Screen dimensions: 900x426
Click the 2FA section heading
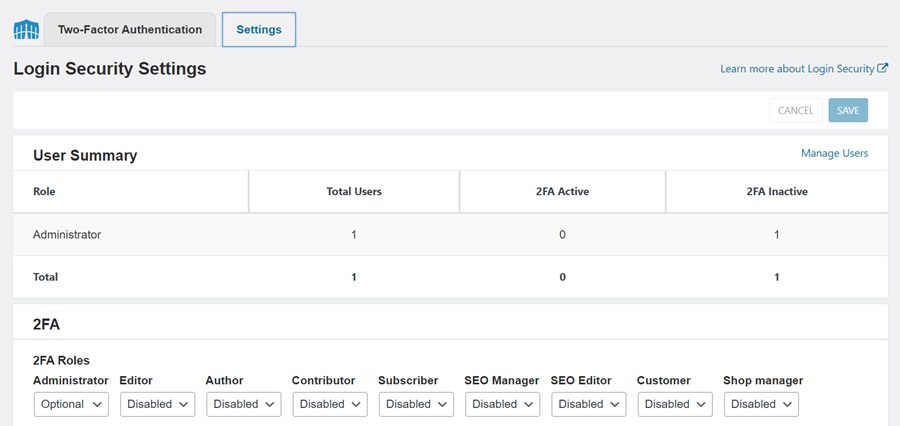[x=46, y=324]
